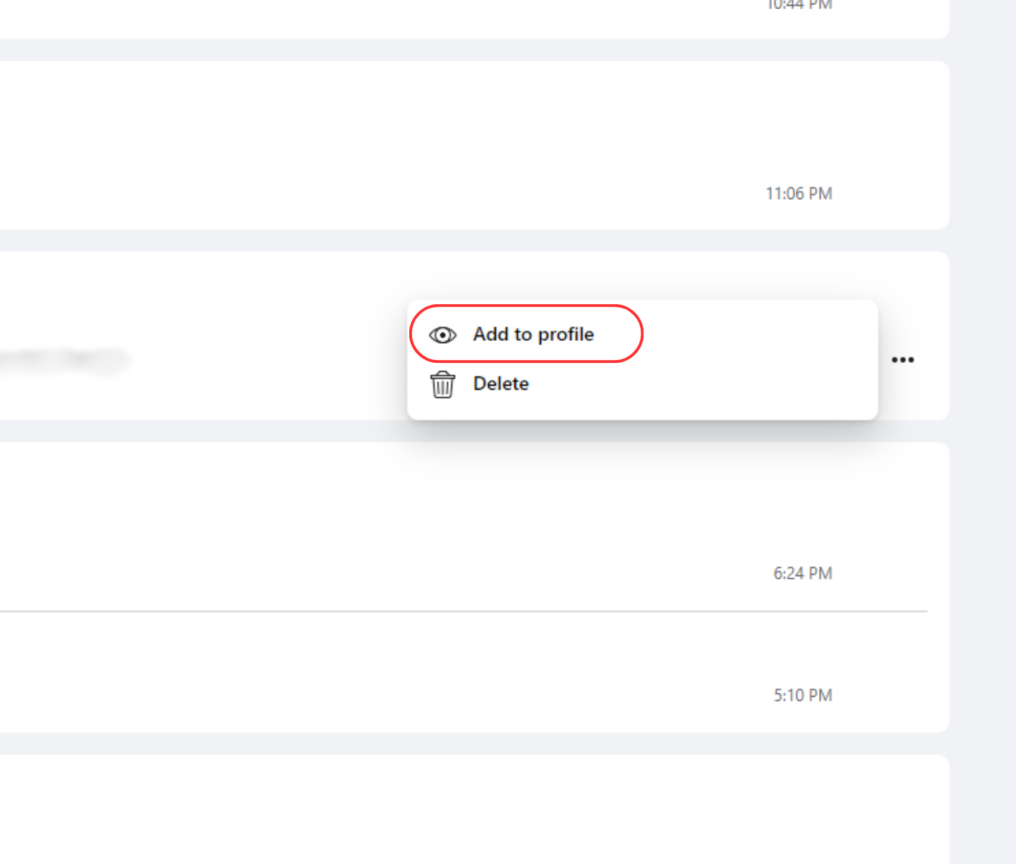Click the trash can icon

tap(442, 384)
